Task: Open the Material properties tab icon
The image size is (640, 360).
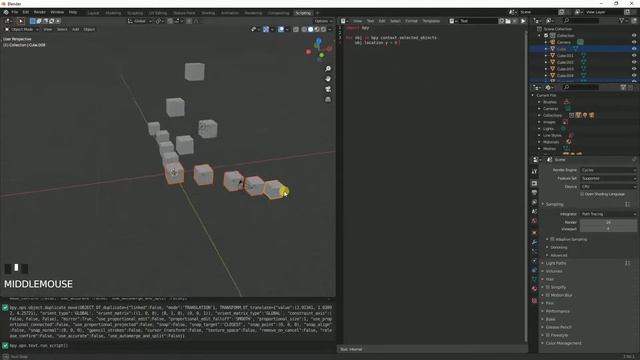Action: pyautogui.click(x=534, y=289)
